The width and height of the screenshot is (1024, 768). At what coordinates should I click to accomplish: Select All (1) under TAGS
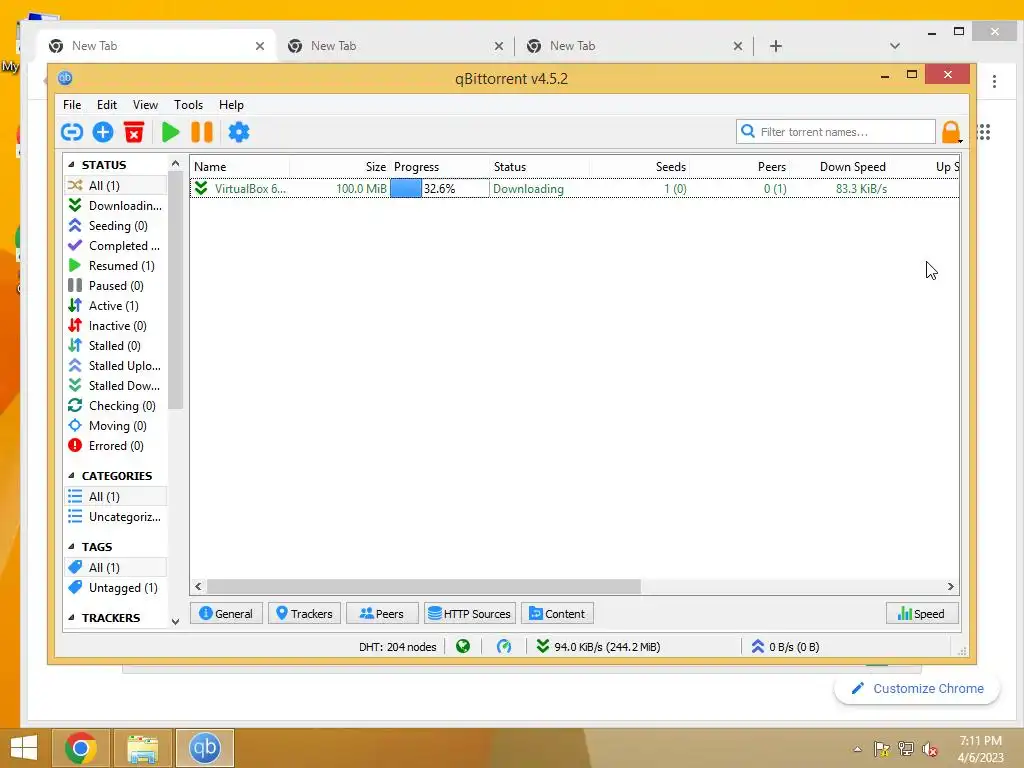(x=116, y=568)
